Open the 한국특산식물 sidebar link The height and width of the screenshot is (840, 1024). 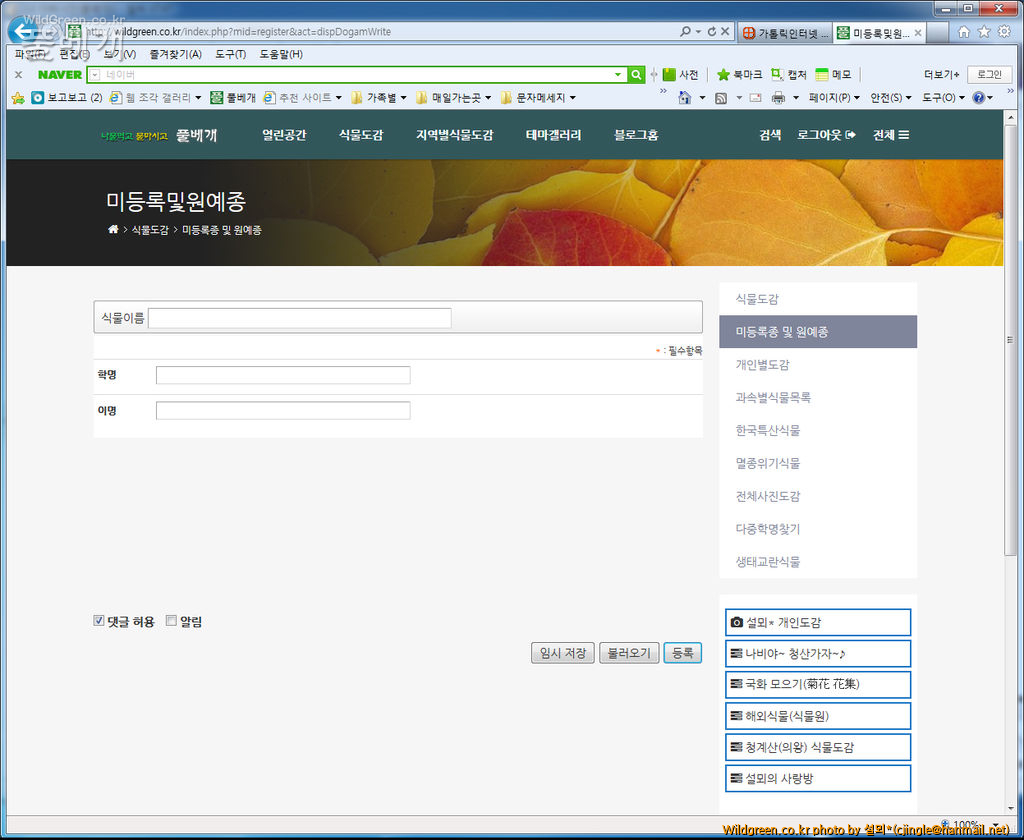click(x=768, y=430)
